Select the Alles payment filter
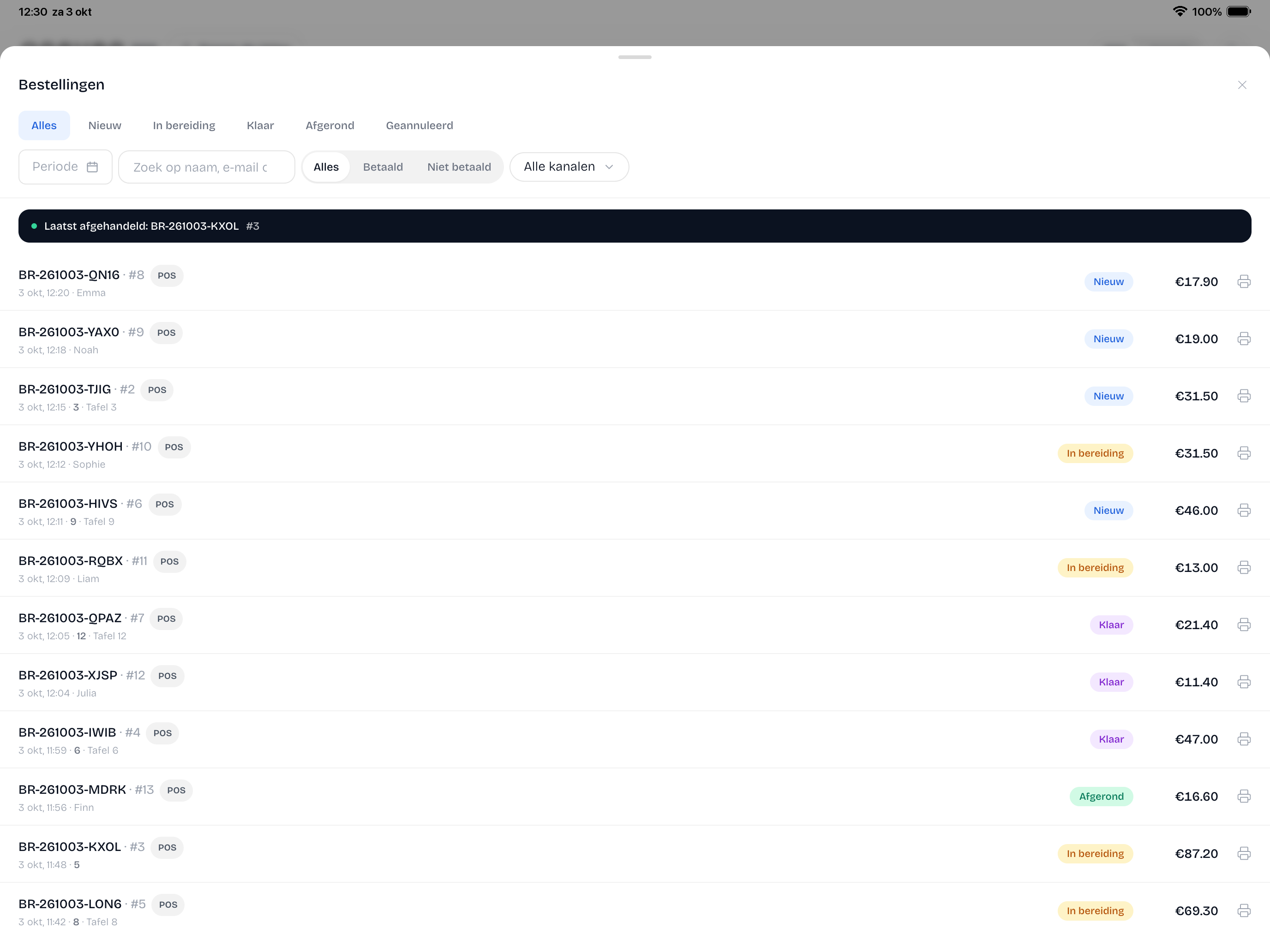The image size is (1270, 952). click(x=326, y=167)
